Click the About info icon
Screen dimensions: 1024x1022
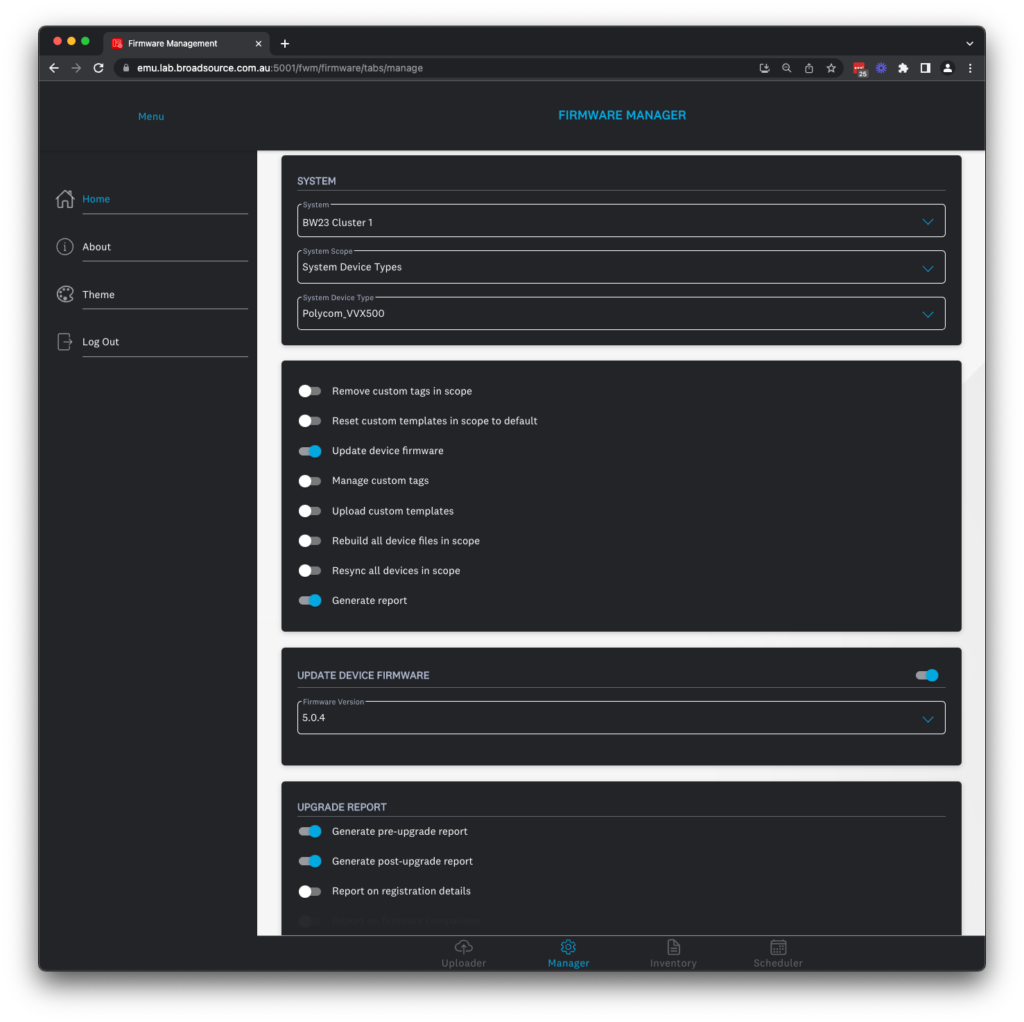tap(65, 246)
